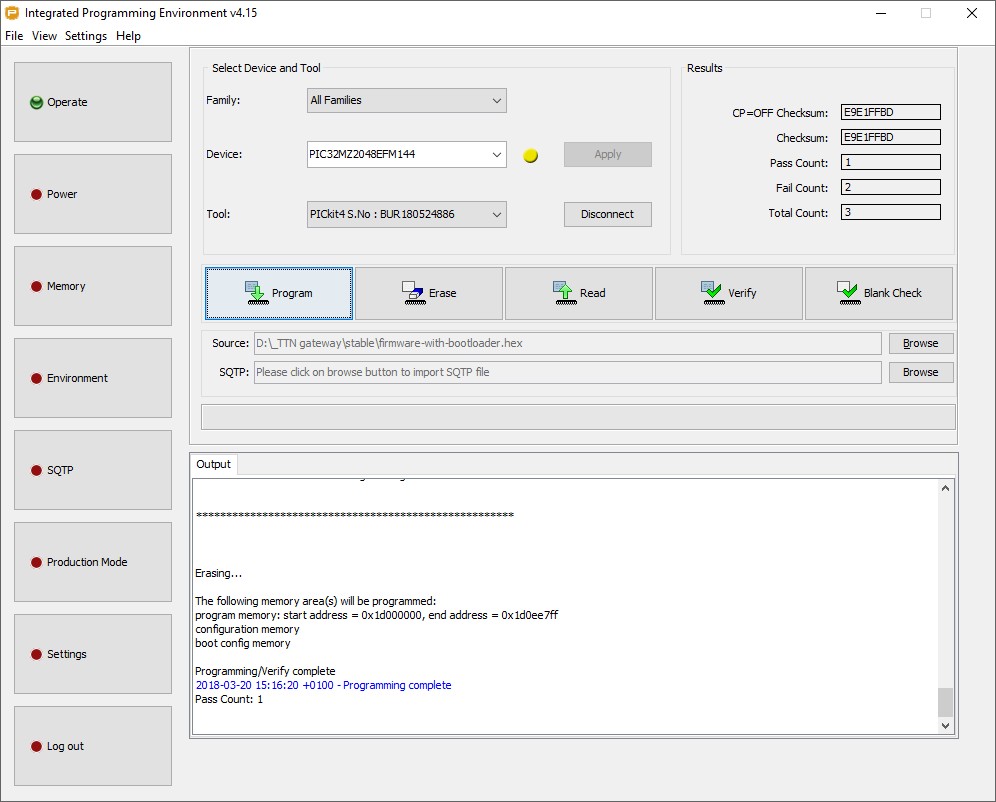Click the Program icon with green arrow
Viewport: 996px width, 802px height.
click(x=258, y=293)
